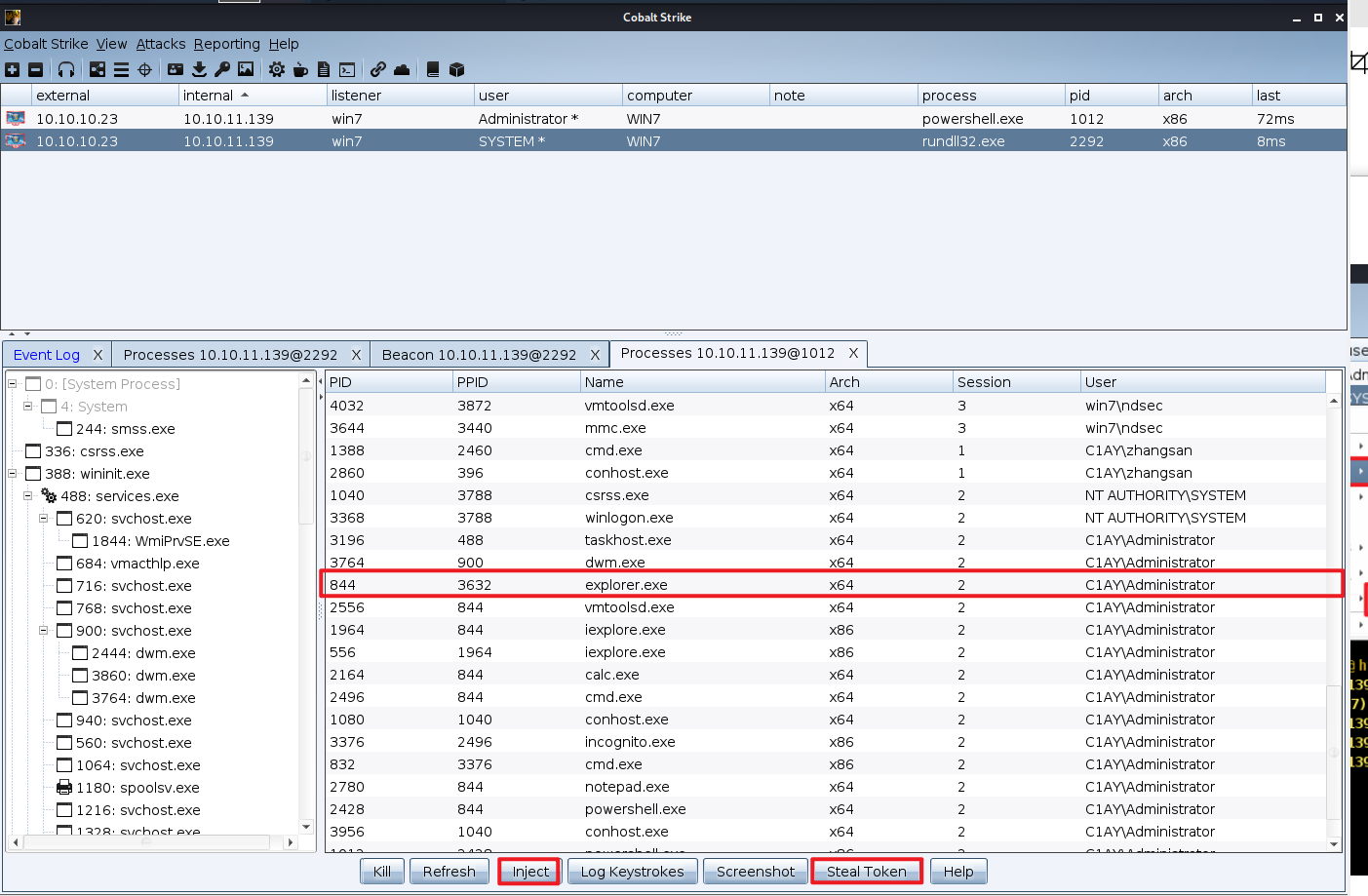Screen dimensions: 1368x896
Task: Close the Beacon 10.10.11.139@2292 tab
Action: click(595, 355)
